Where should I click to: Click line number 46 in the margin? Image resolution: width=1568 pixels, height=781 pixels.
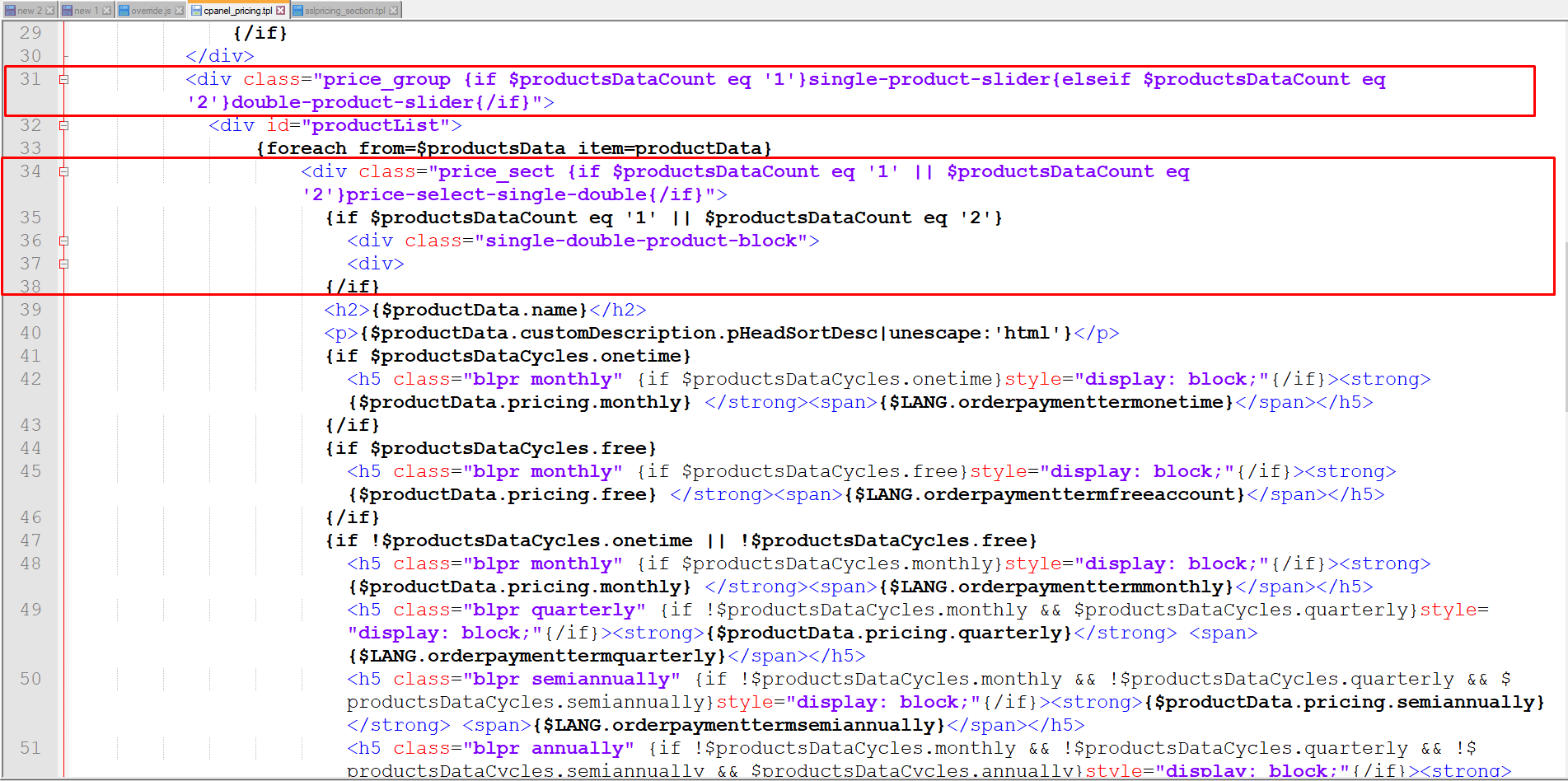pyautogui.click(x=30, y=517)
